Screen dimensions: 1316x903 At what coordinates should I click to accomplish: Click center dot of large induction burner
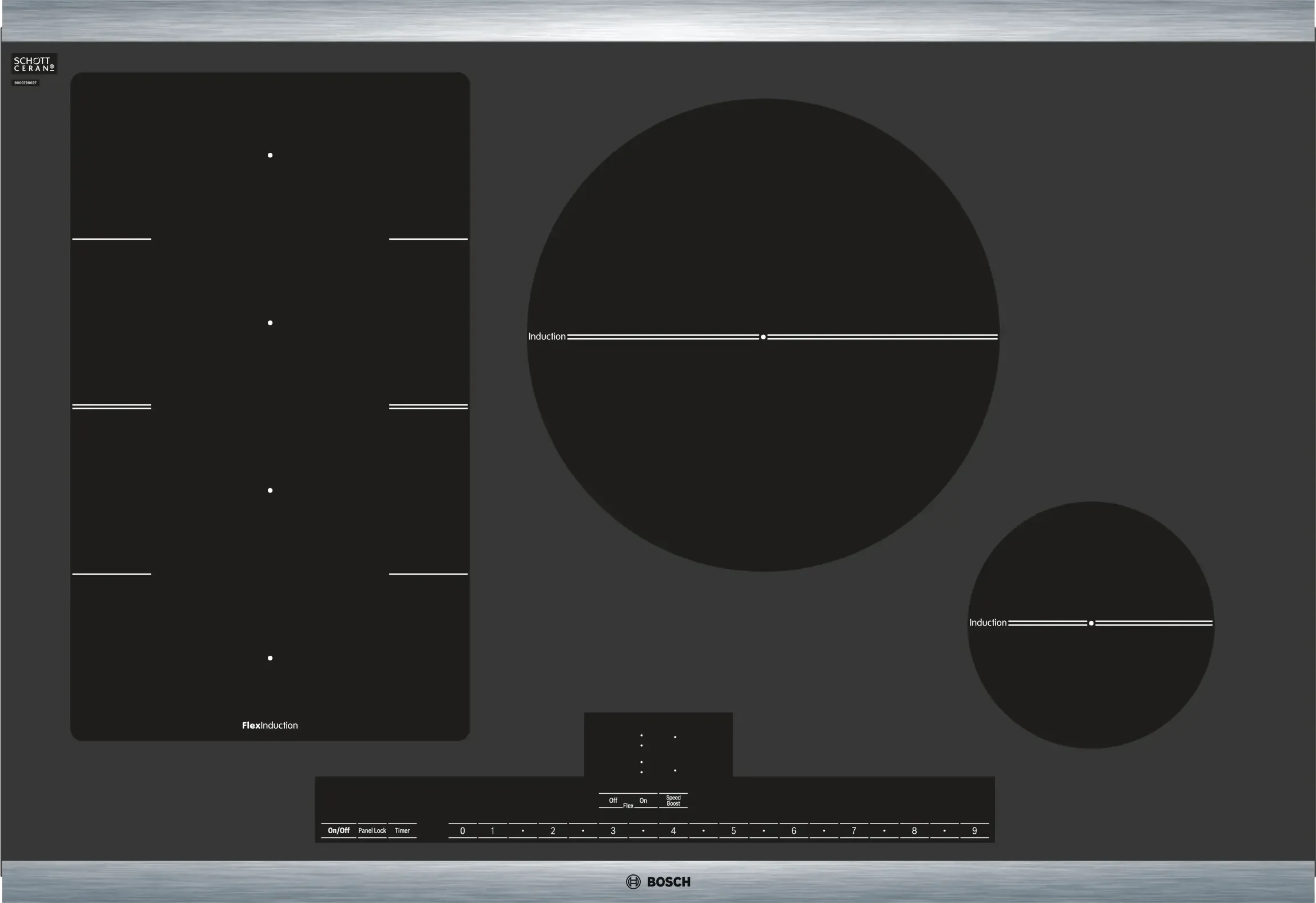tap(763, 337)
